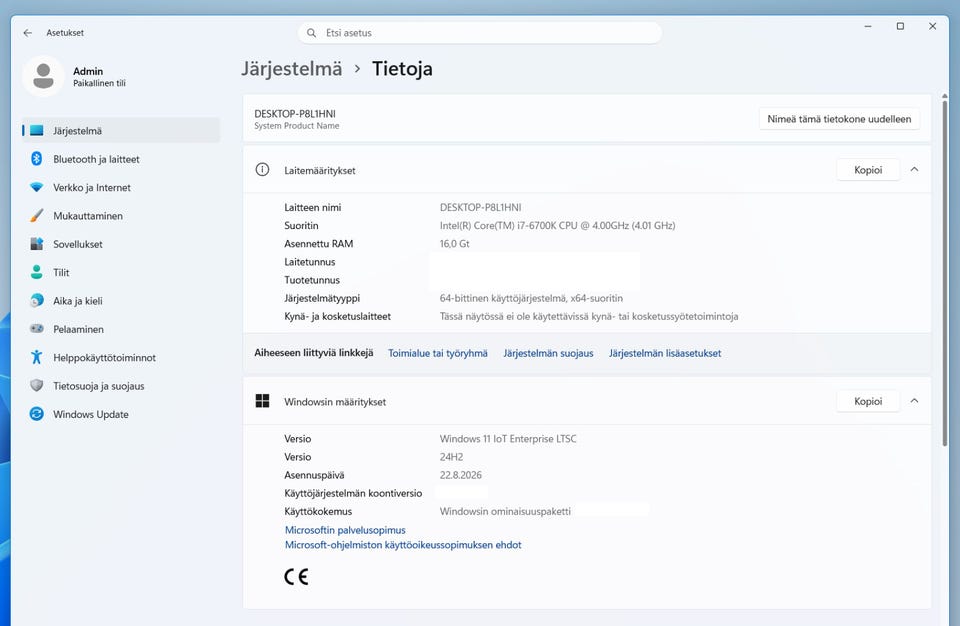Copy device specifications with Kopioi button
This screenshot has width=960, height=626.
868,170
